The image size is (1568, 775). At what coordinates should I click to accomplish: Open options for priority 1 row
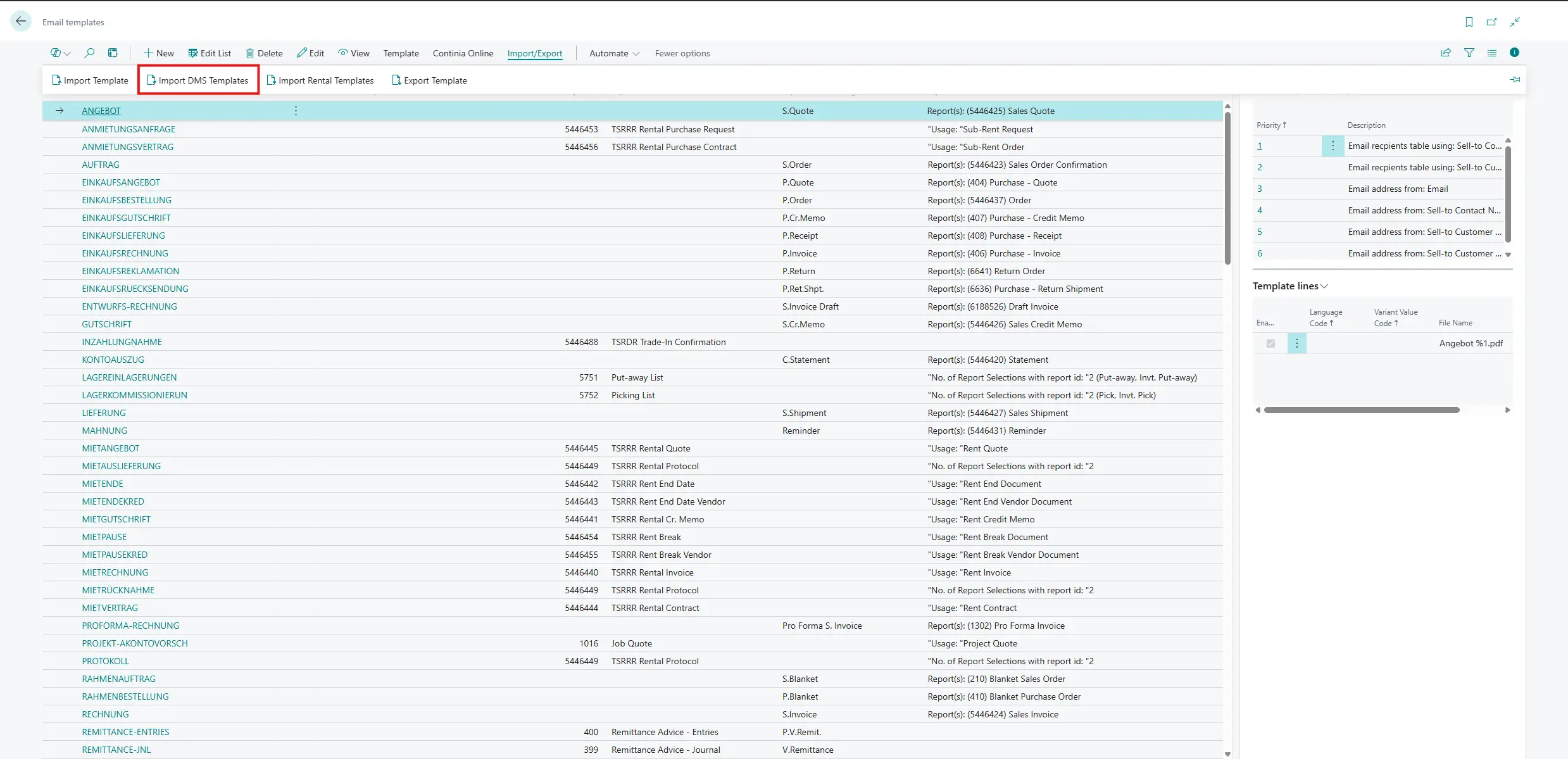coord(1333,146)
